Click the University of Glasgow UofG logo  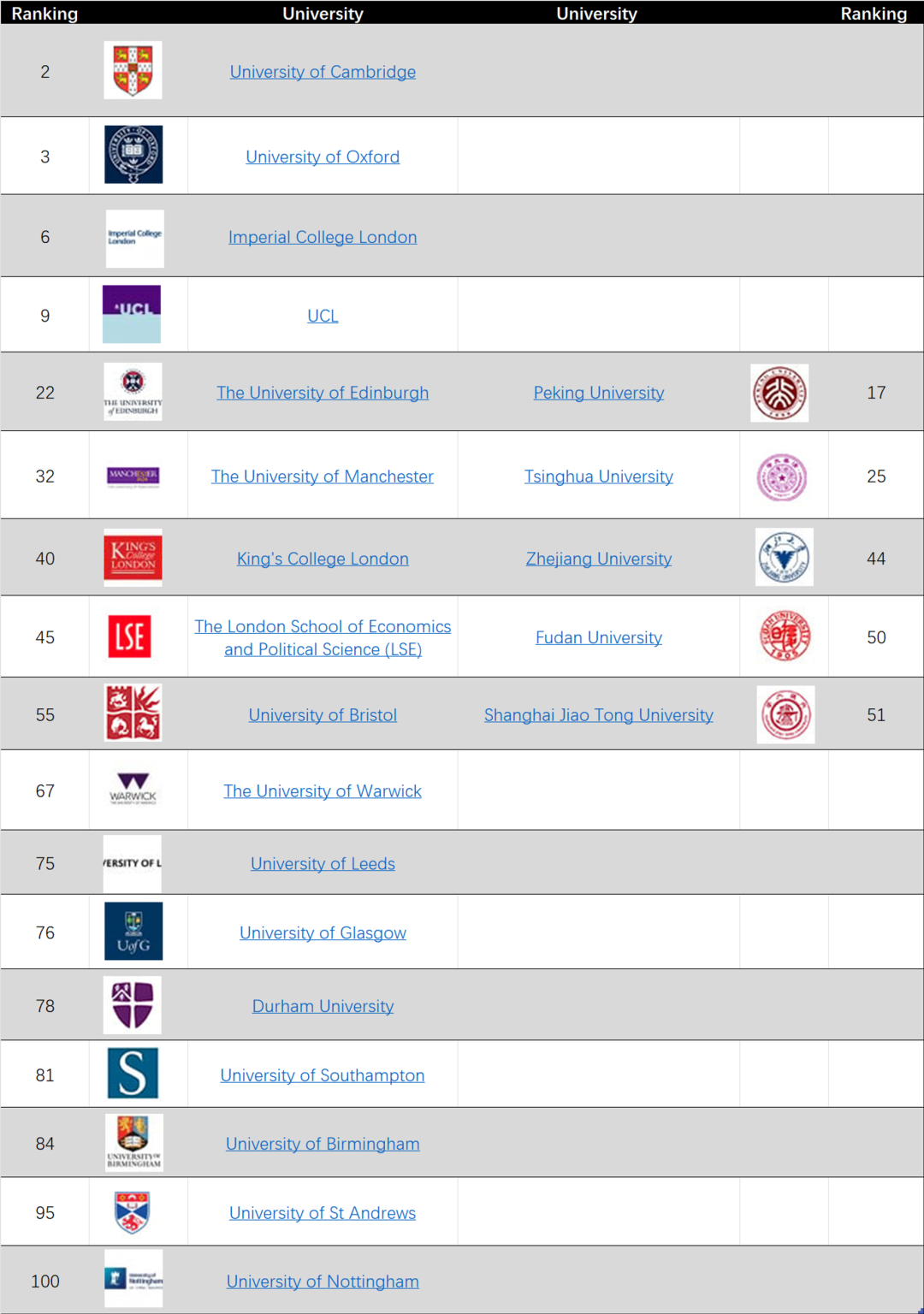coord(133,931)
